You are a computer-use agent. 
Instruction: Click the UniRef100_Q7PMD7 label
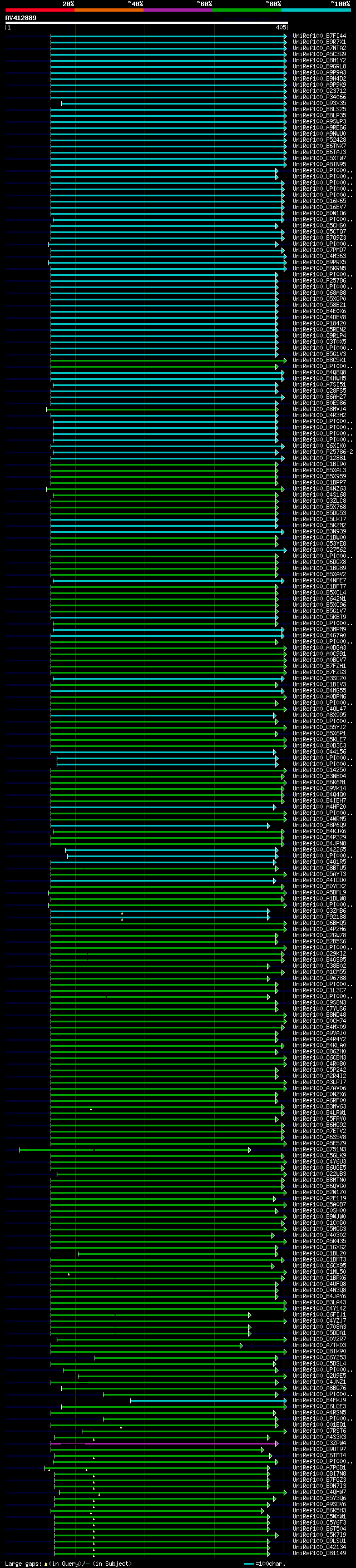point(319,250)
